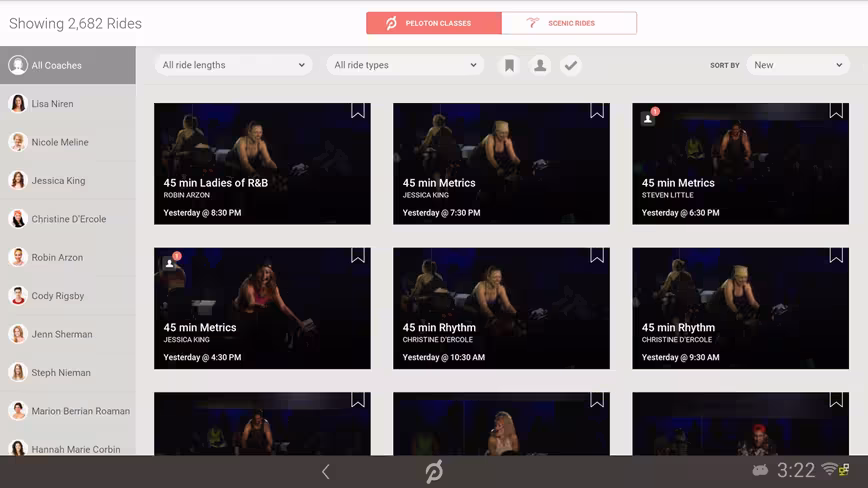
Task: Filter rides by coach Lisa Niren
Action: pyautogui.click(x=68, y=103)
